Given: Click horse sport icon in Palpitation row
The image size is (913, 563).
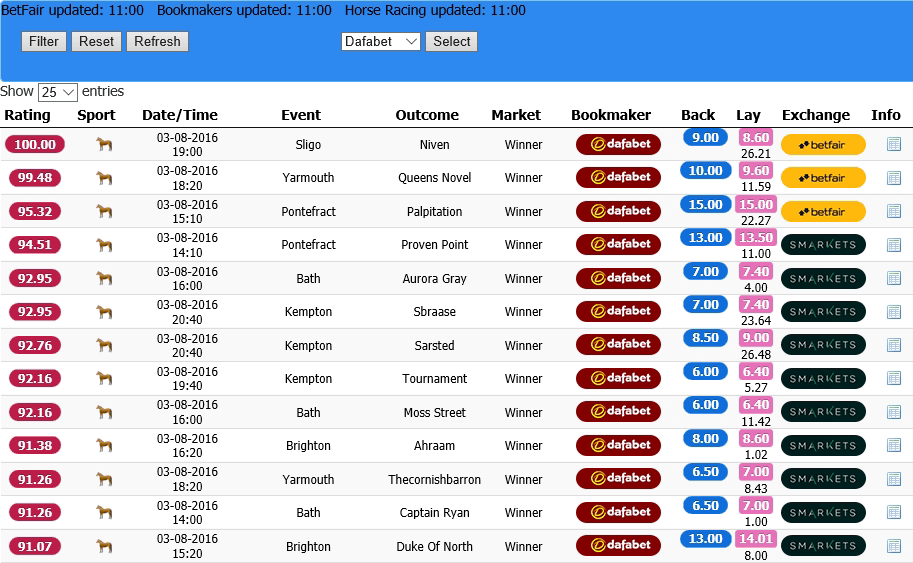Looking at the screenshot, I should [104, 211].
